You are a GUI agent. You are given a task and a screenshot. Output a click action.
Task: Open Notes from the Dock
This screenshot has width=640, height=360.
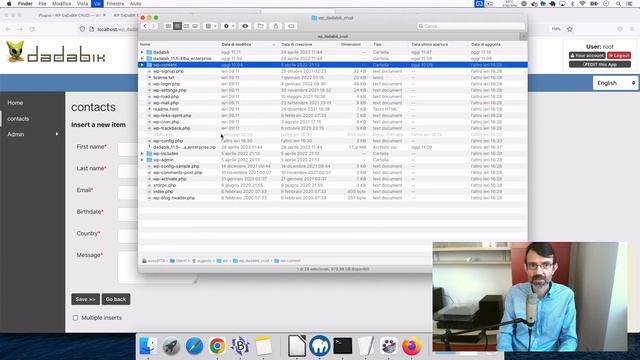pos(264,346)
